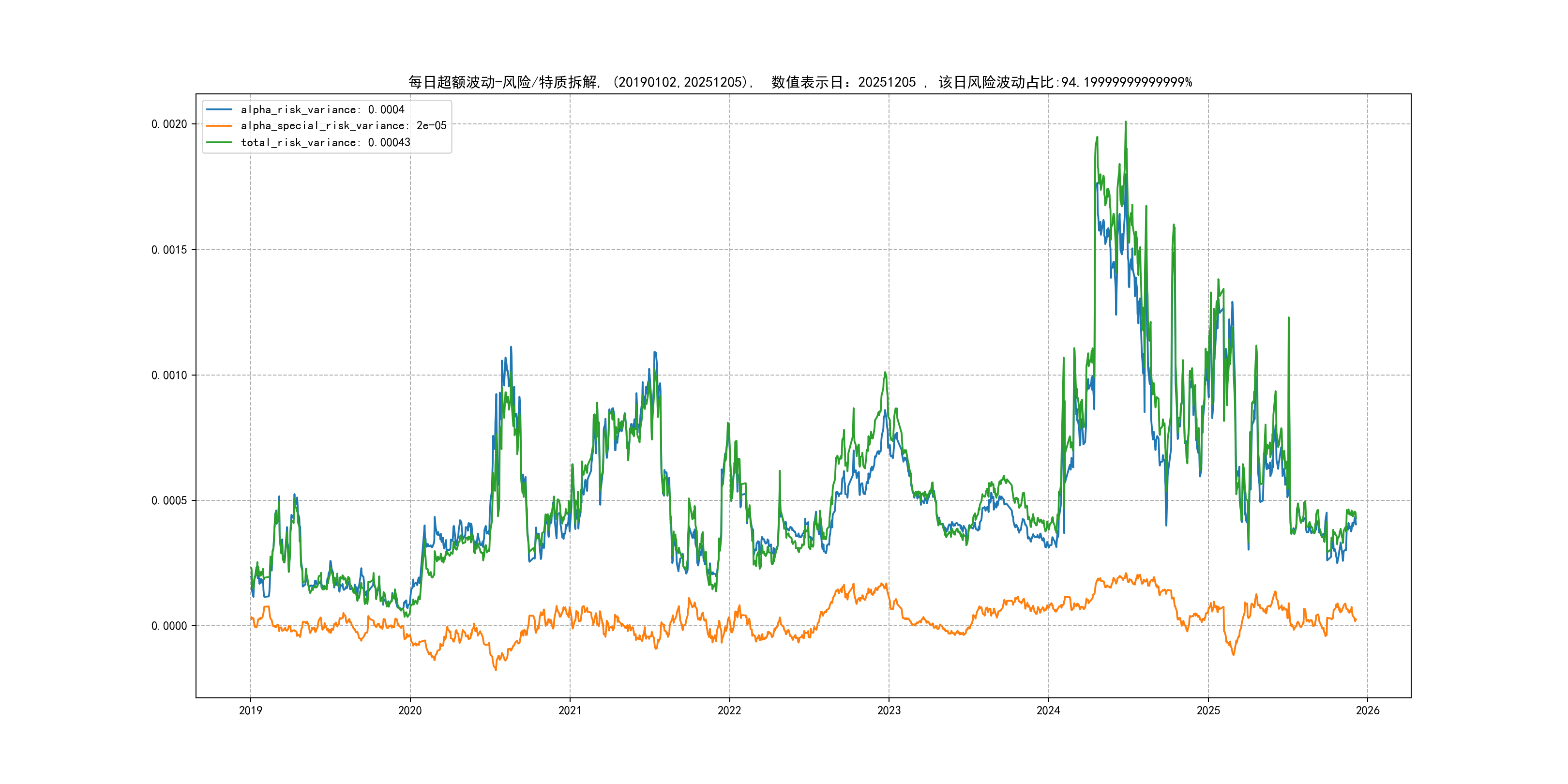The image size is (1568, 784).
Task: Click the 2022 x-axis tick label
Action: coord(729,710)
